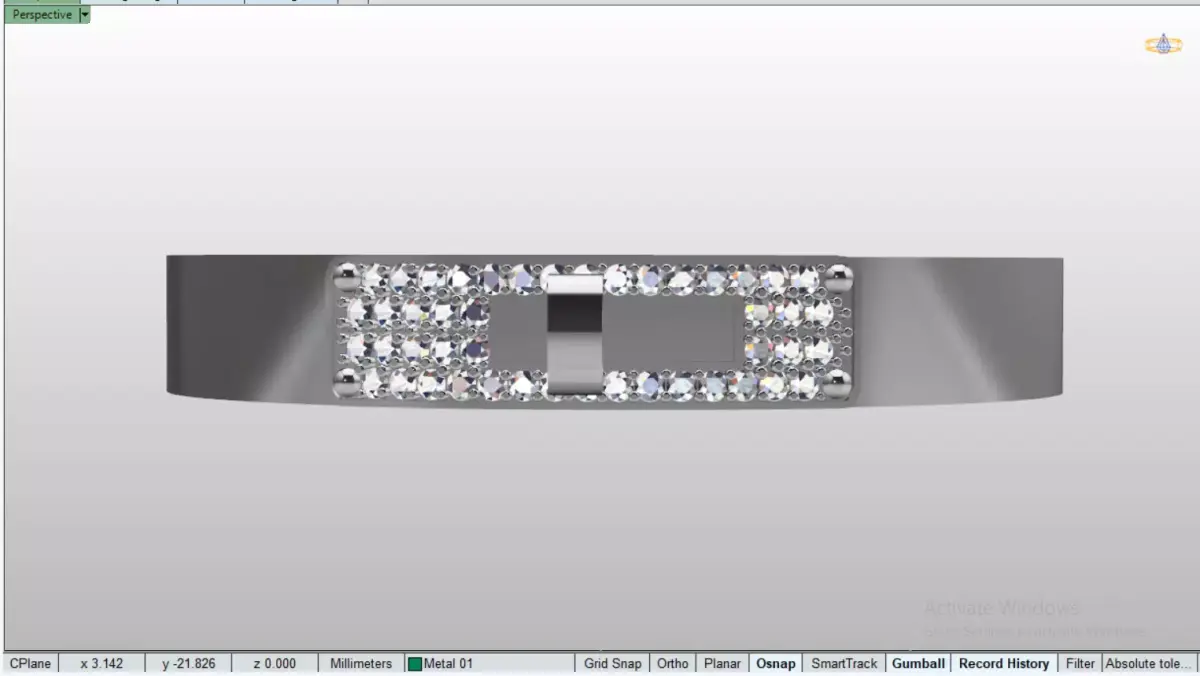Click the Absolute tolerance status field
The image size is (1200, 676).
point(1150,663)
